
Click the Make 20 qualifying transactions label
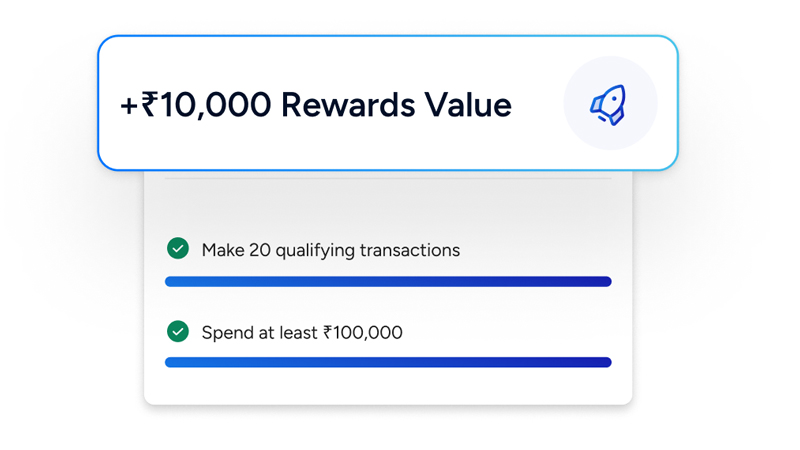click(330, 250)
